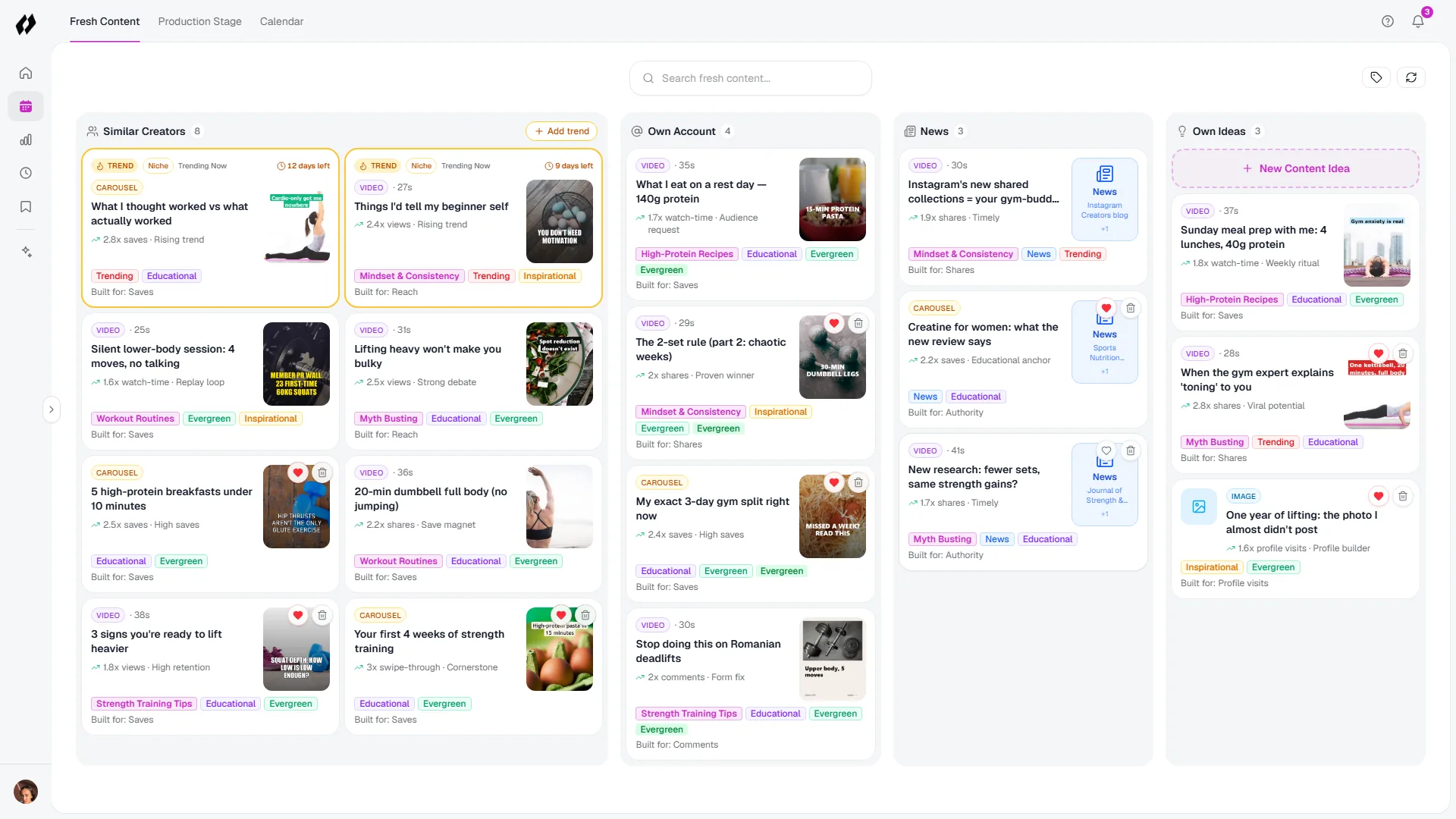Click the Own Account column header
This screenshot has height=819, width=1456.
(682, 131)
